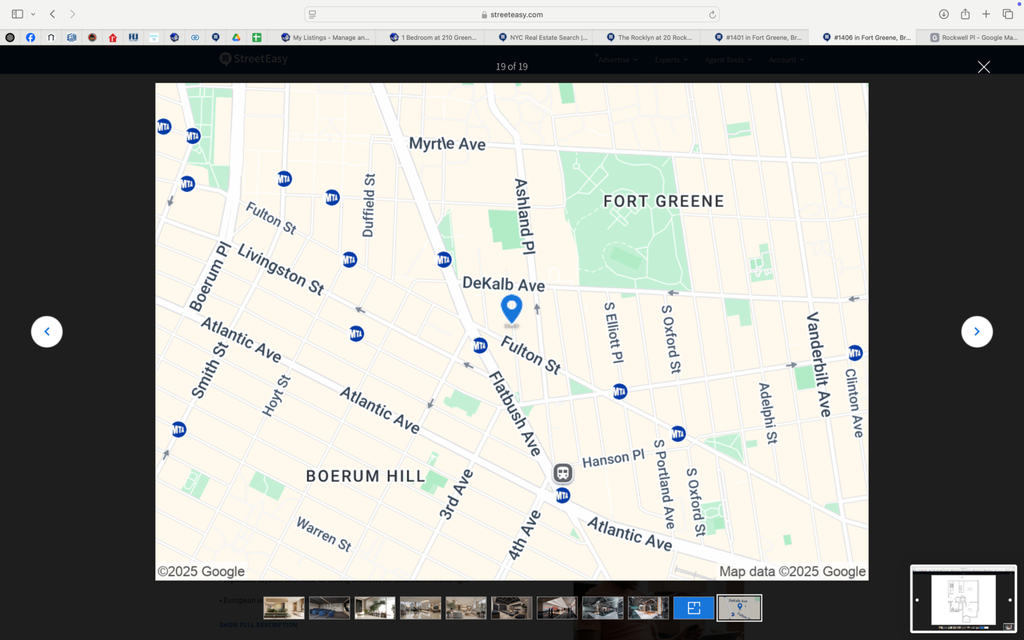Click the MTA marker left of Hanson Pl near S Portland
1024x640 pixels.
[x=678, y=434]
